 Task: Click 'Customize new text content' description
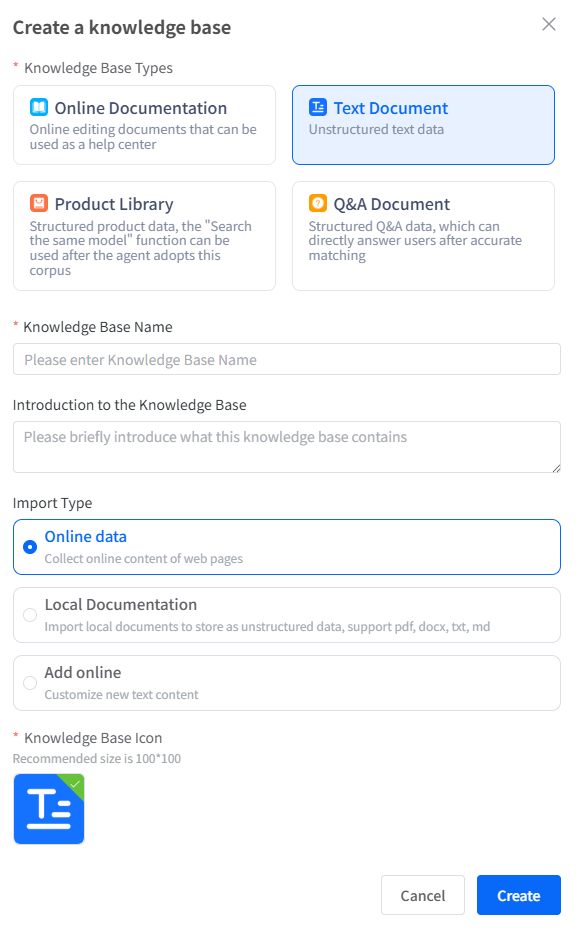pyautogui.click(x=121, y=695)
